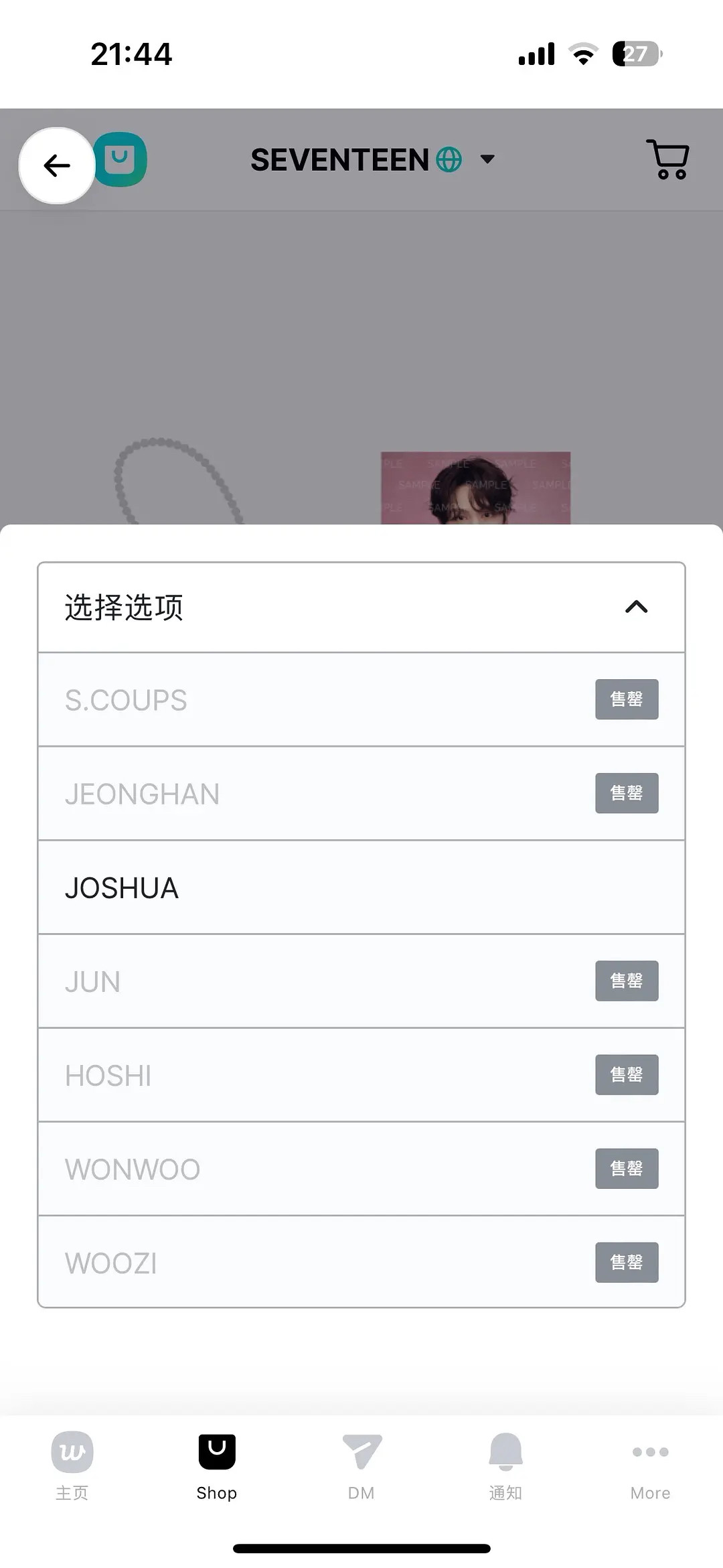The width and height of the screenshot is (723, 1568).
Task: Expand the SEVENTEEN artist dropdown arrow
Action: point(488,159)
